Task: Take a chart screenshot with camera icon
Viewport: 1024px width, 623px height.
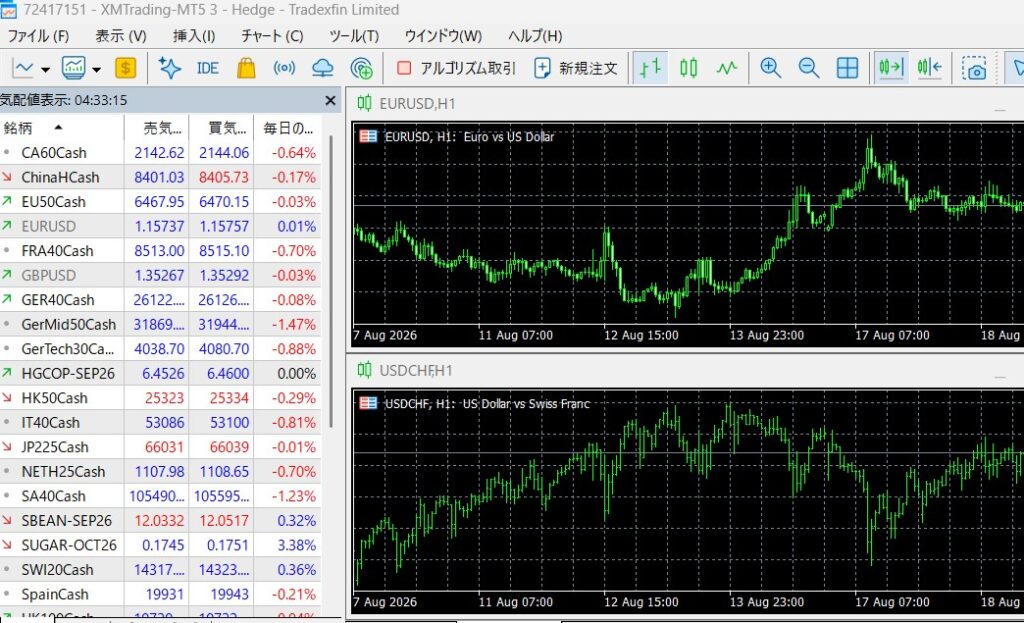Action: coord(974,68)
